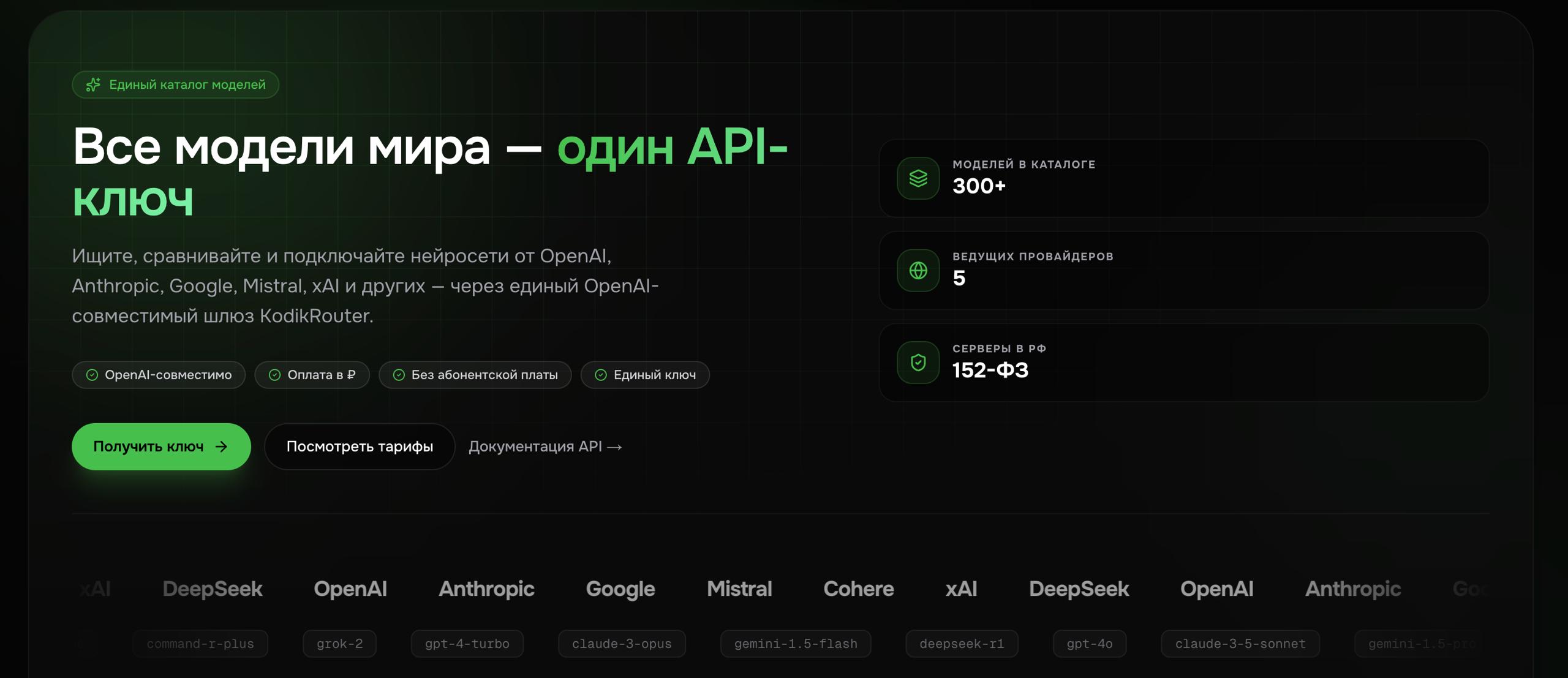Pick the «claude-3-5-sonnet» model chip
This screenshot has height=678, width=1568.
click(1240, 644)
